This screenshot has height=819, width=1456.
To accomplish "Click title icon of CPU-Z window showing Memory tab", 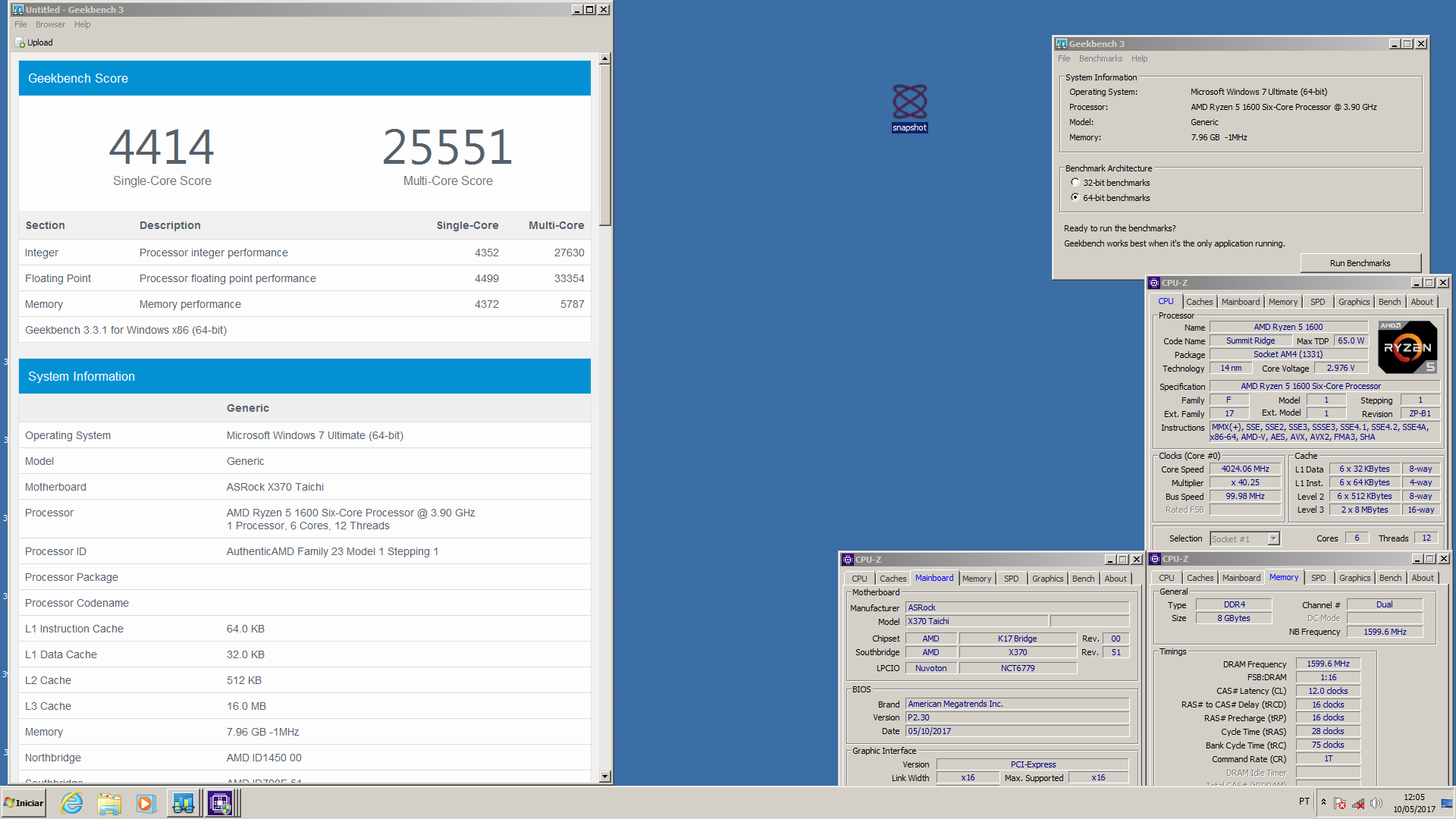I will tap(1155, 559).
